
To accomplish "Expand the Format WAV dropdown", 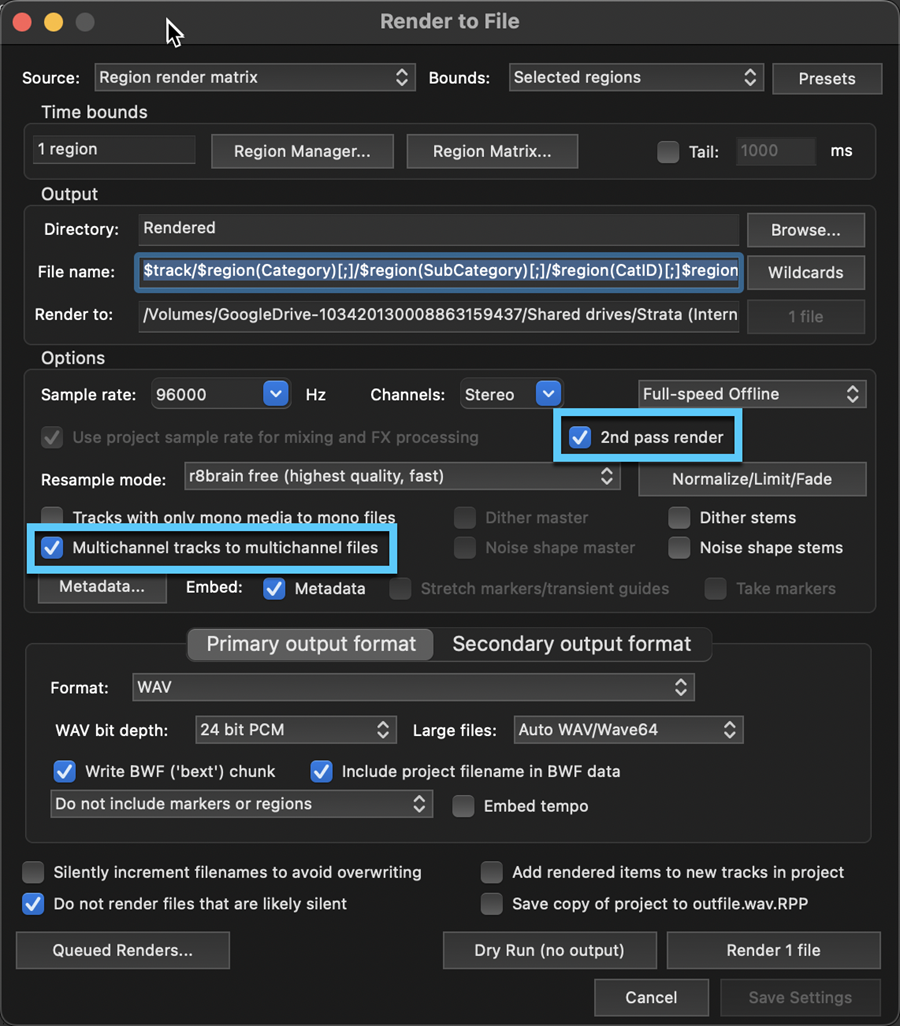I will click(413, 687).
